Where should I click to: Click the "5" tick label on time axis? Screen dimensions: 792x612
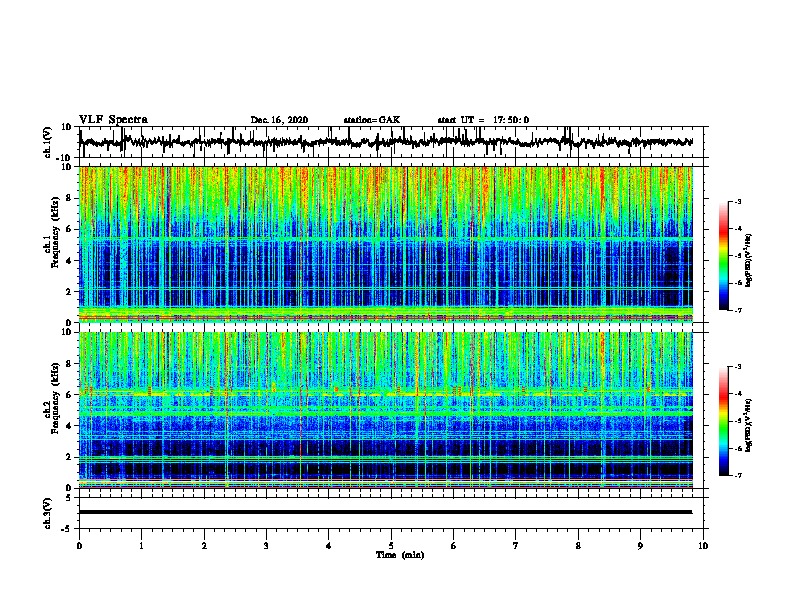coord(391,546)
